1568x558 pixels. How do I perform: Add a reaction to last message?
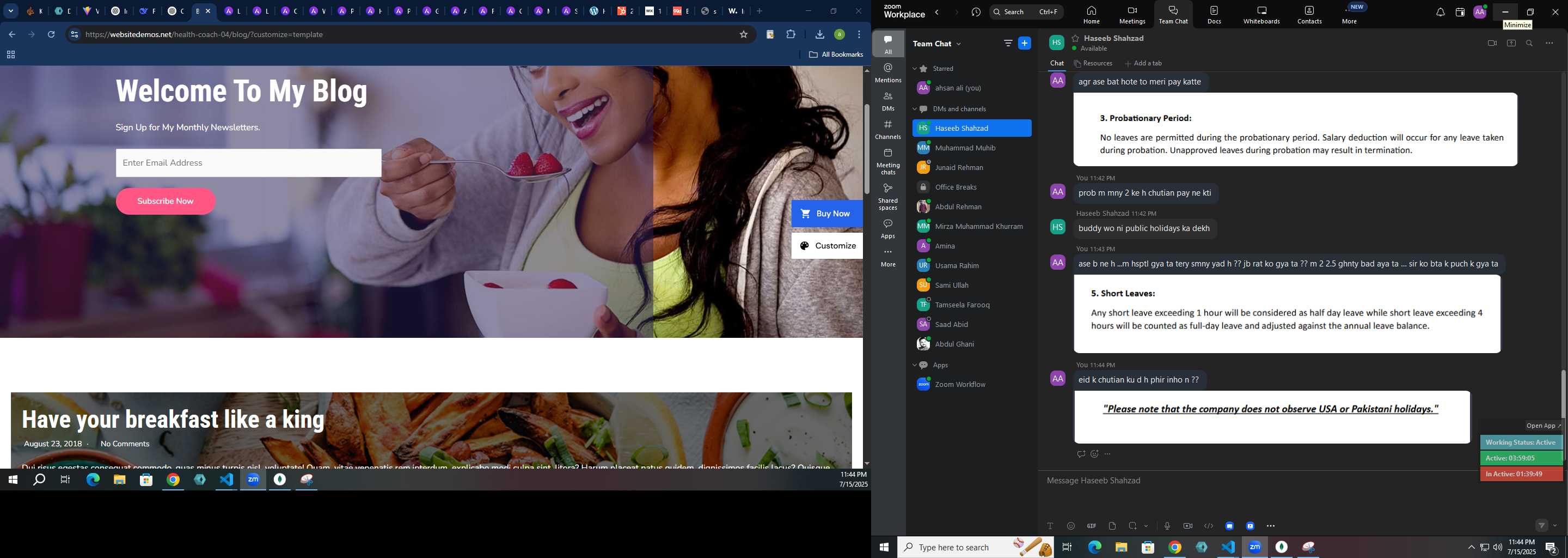1094,454
